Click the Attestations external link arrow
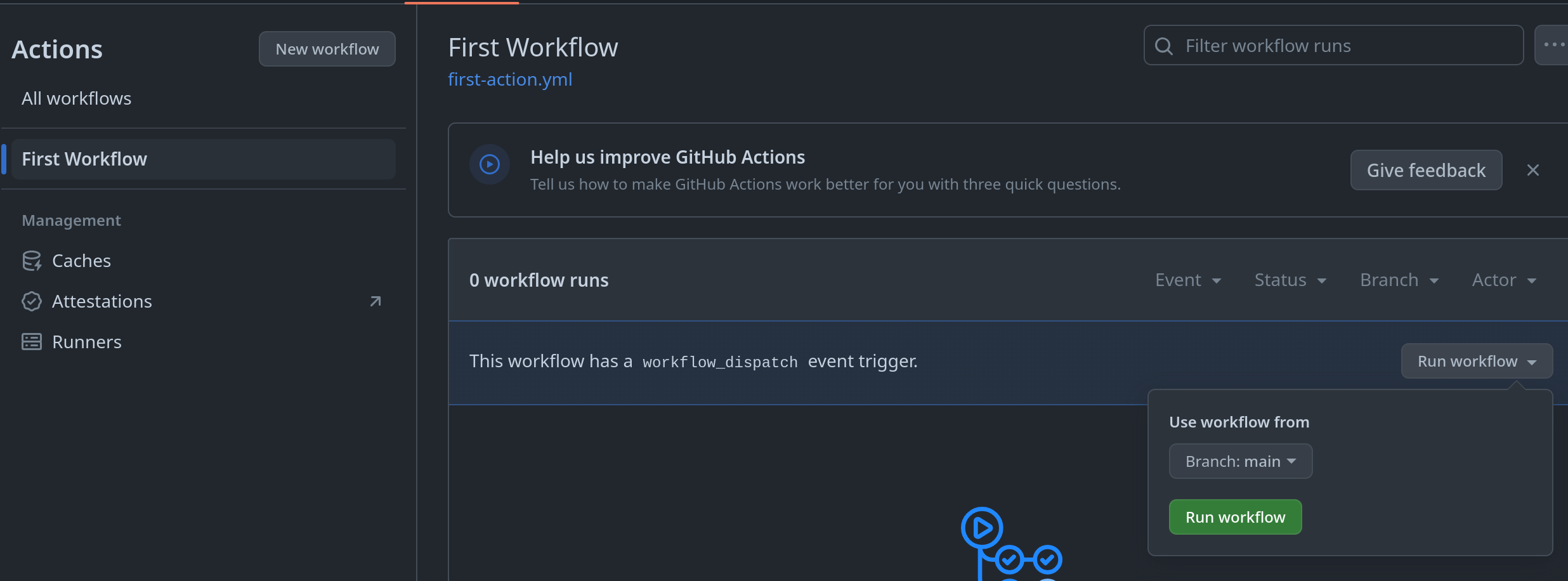This screenshot has height=581, width=1568. (x=376, y=301)
